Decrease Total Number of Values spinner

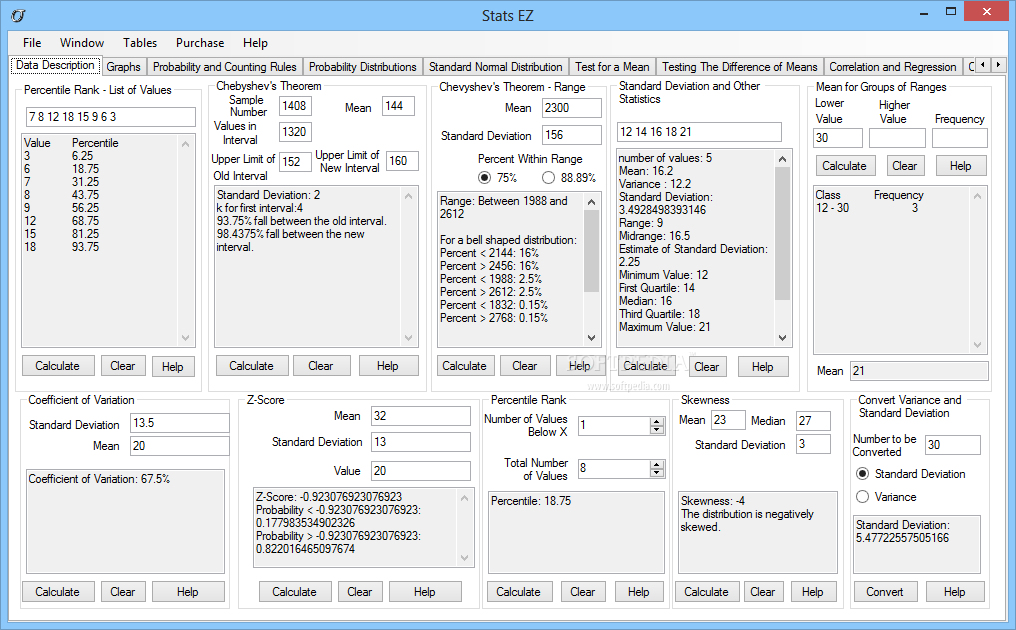[x=657, y=472]
